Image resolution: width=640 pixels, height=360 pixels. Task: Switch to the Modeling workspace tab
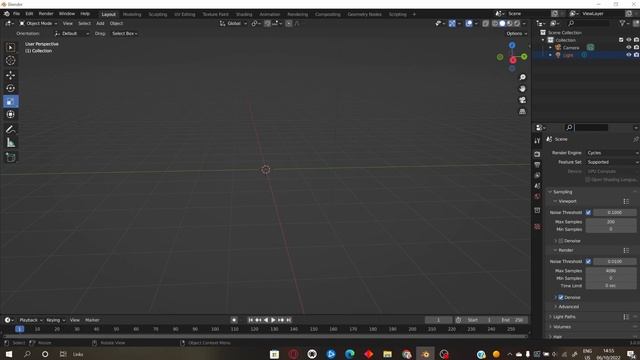(x=132, y=14)
